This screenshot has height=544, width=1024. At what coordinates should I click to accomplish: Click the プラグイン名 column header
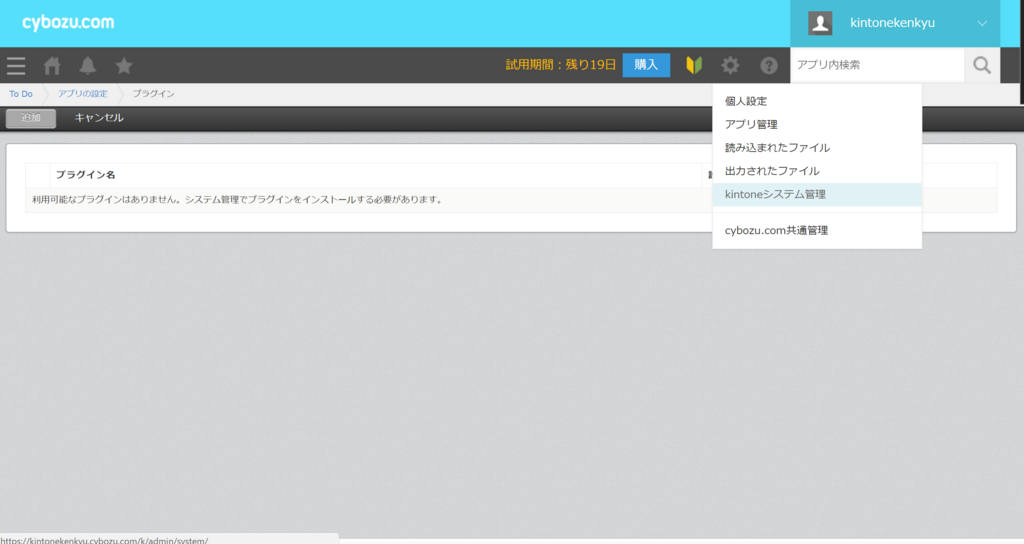pos(86,175)
